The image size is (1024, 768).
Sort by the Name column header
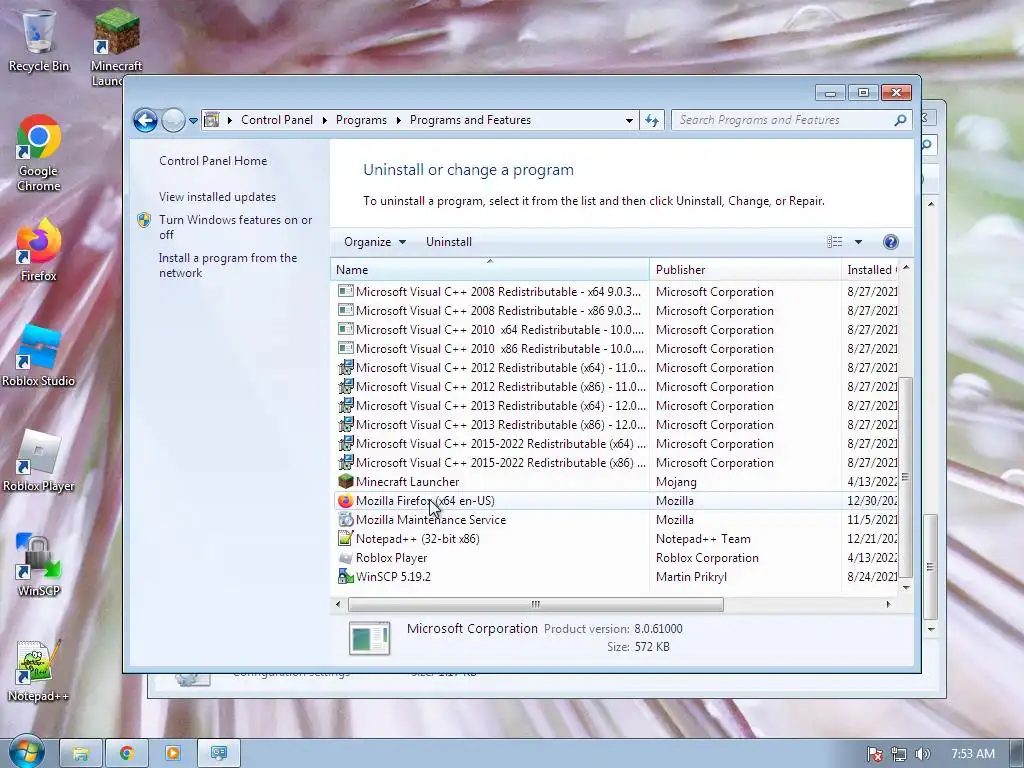point(490,270)
